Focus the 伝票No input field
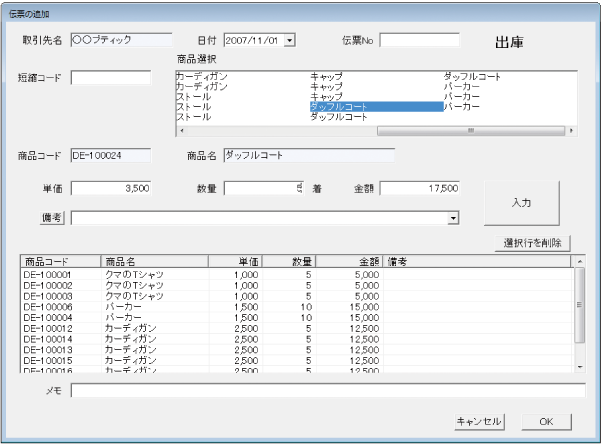Viewport: 601px width, 444px height. (418, 41)
